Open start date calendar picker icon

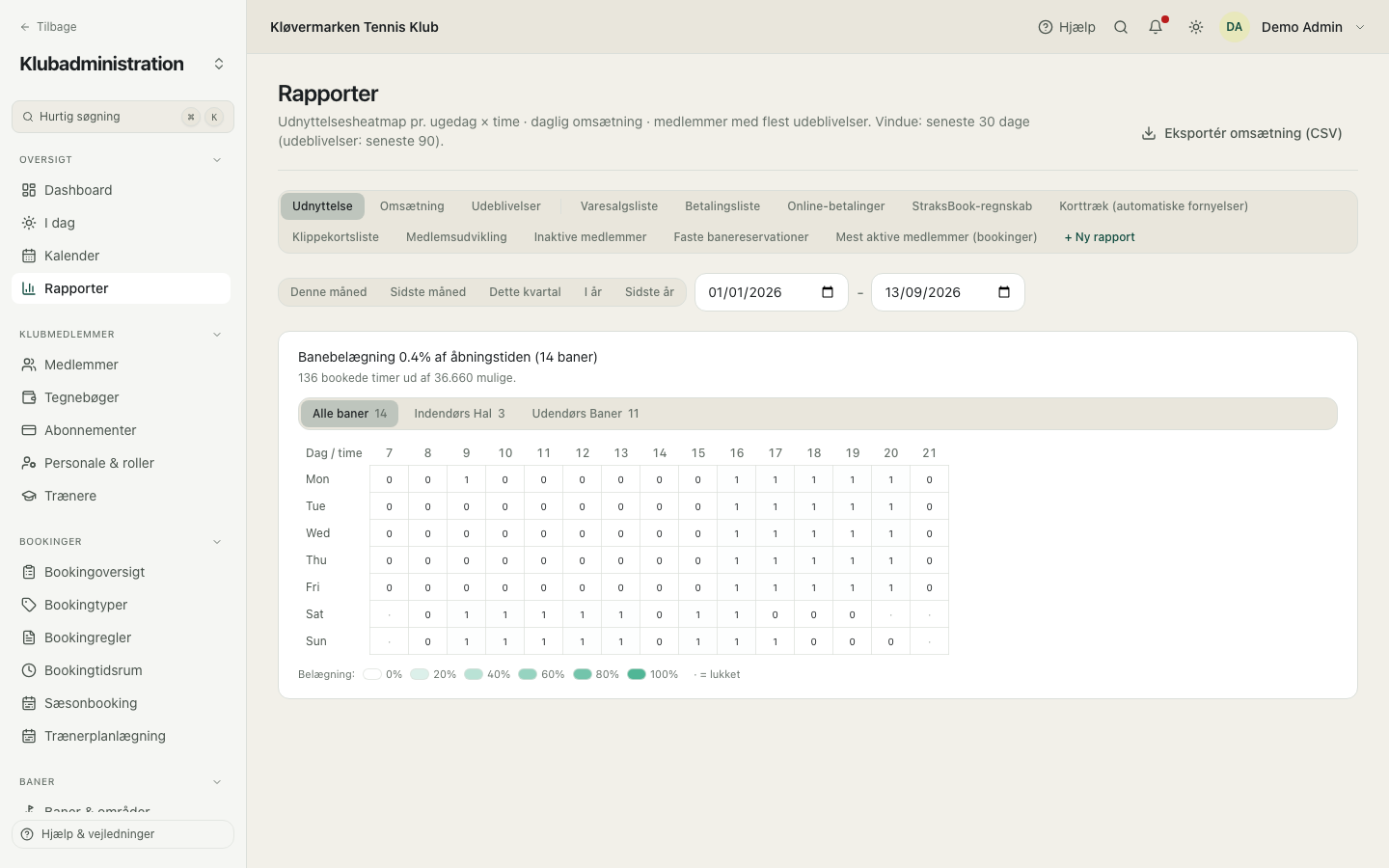[x=828, y=292]
